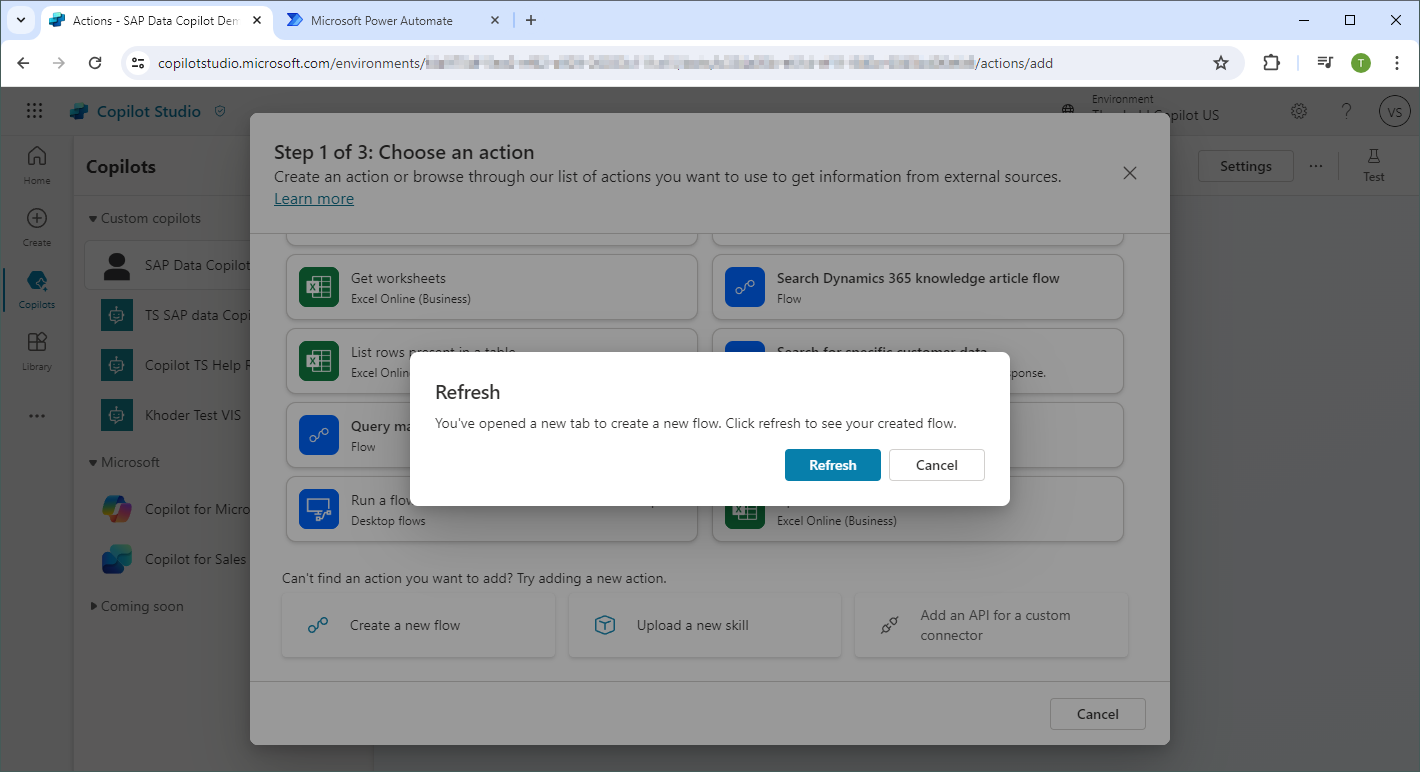Select SAP Data Copilot in the list

click(167, 265)
